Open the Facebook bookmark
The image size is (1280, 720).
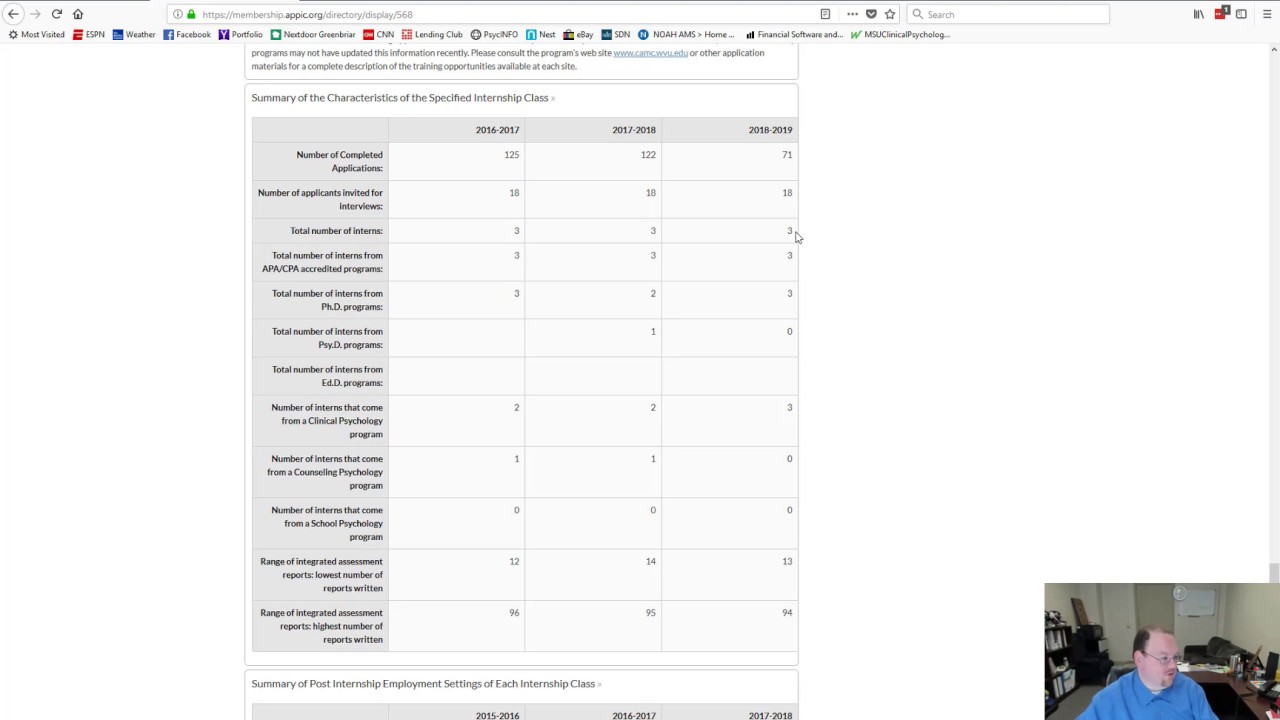[187, 34]
